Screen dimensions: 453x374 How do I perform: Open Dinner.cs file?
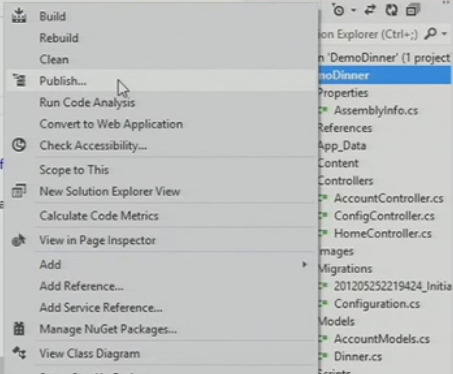pos(358,357)
